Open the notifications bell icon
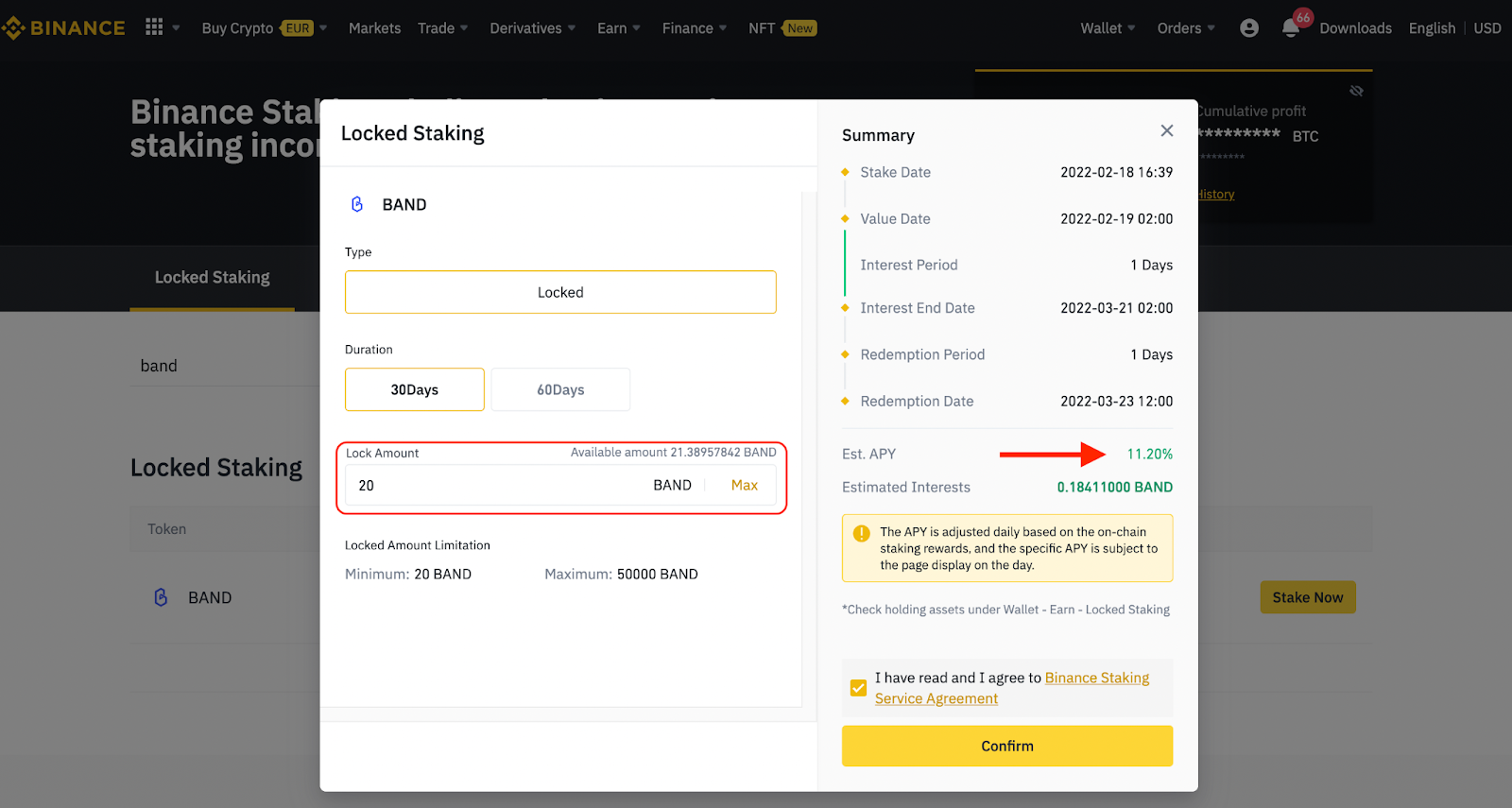Viewport: 1512px width, 808px height. click(x=1290, y=28)
